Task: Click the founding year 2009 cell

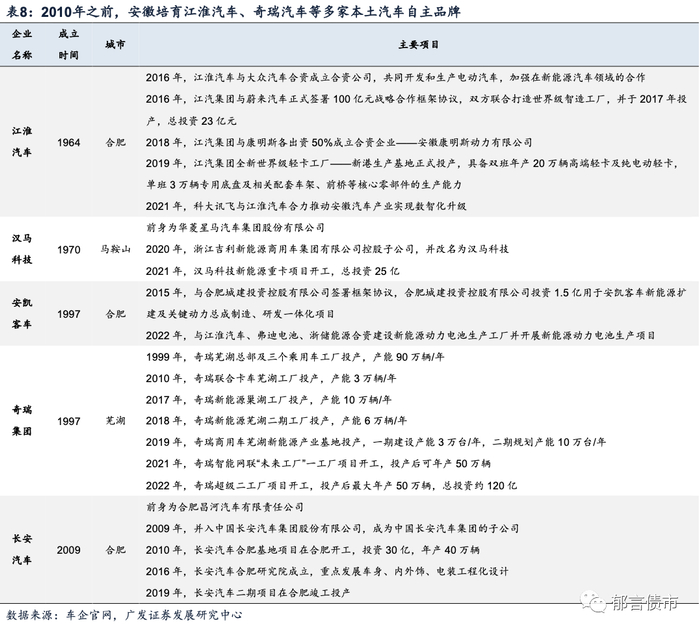Action: coord(68,550)
